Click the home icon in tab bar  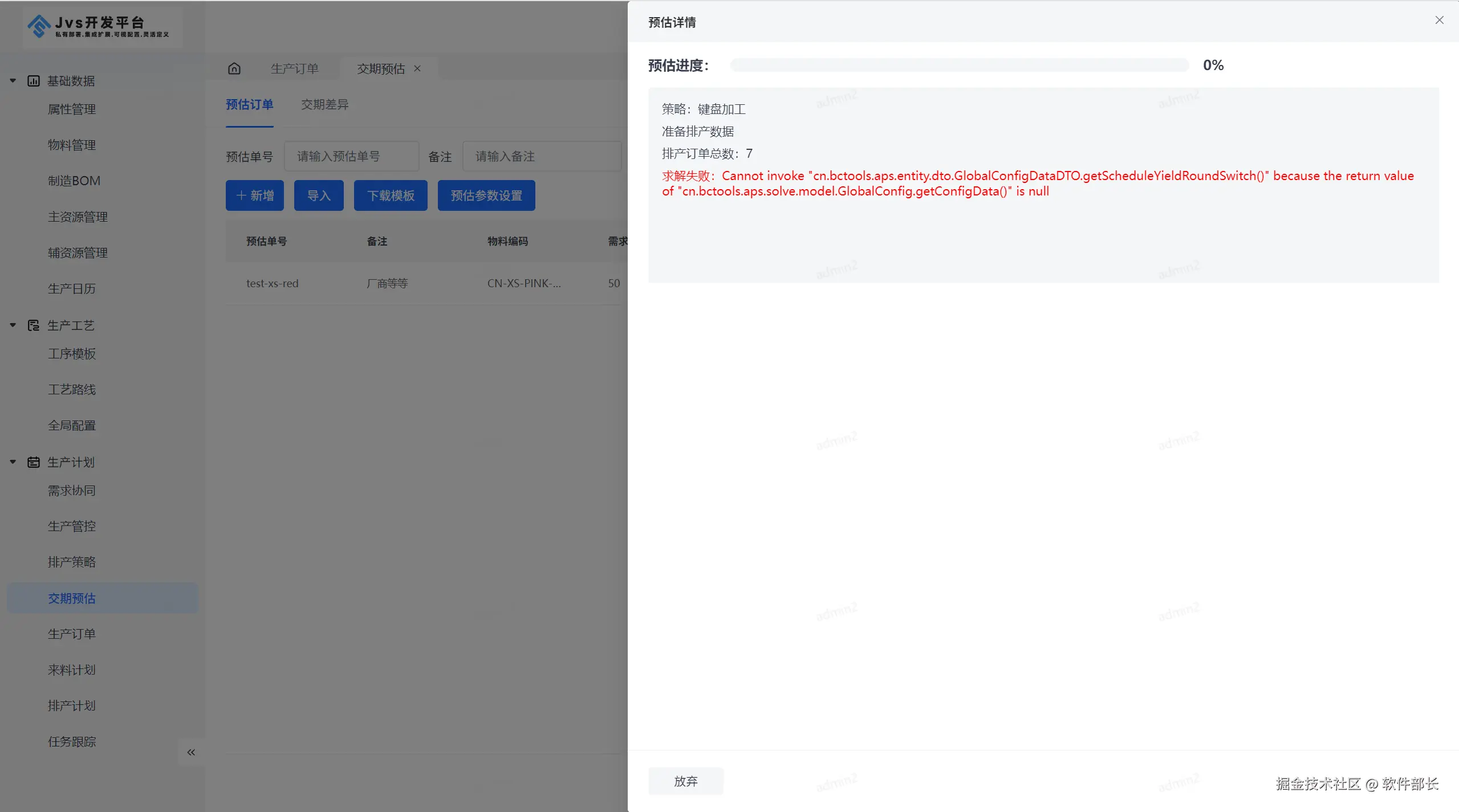click(234, 68)
